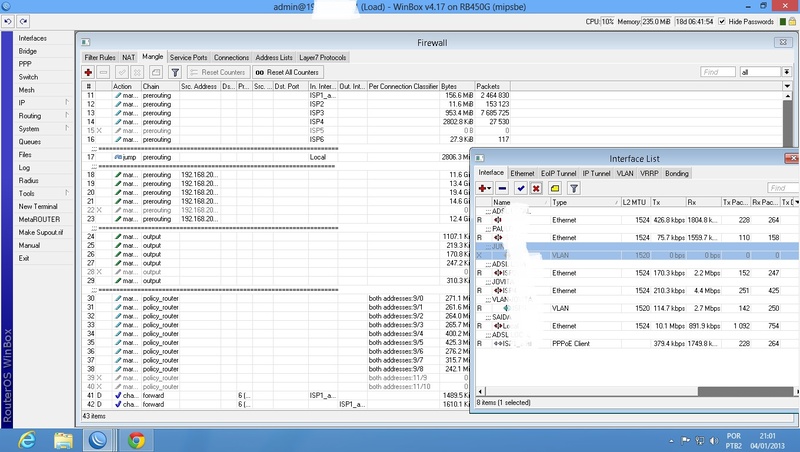Sort interfaces by Name column header
This screenshot has width=800, height=452.
(520, 202)
